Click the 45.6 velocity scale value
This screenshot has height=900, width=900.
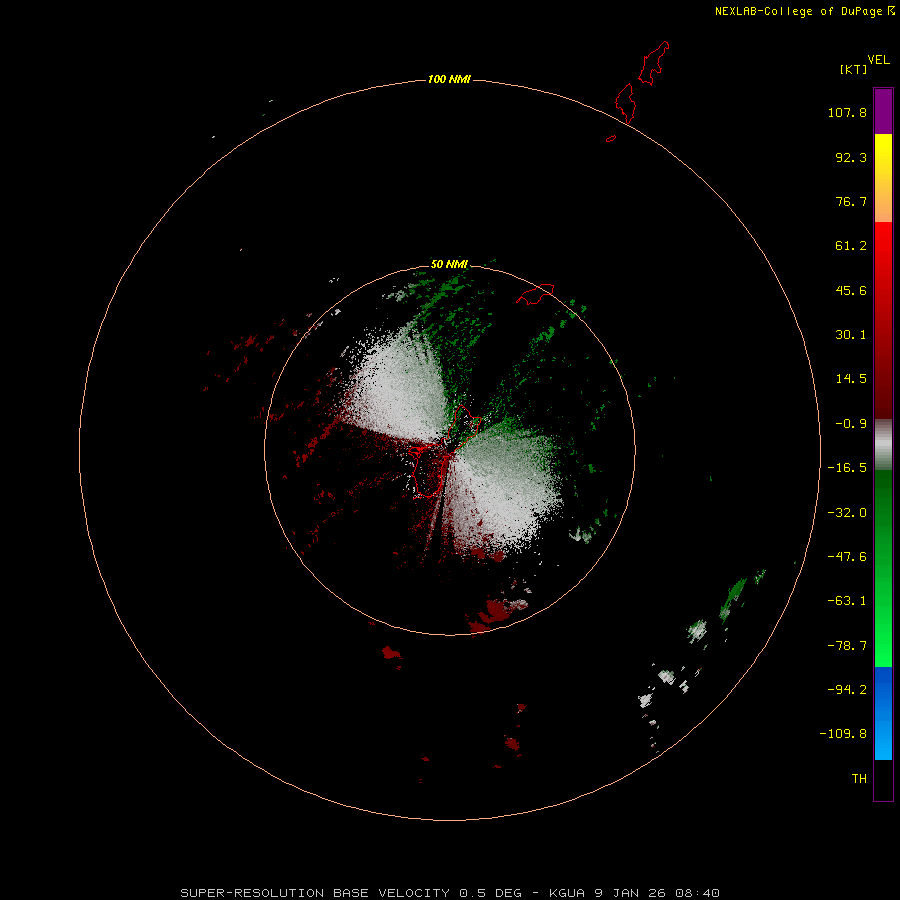point(851,290)
